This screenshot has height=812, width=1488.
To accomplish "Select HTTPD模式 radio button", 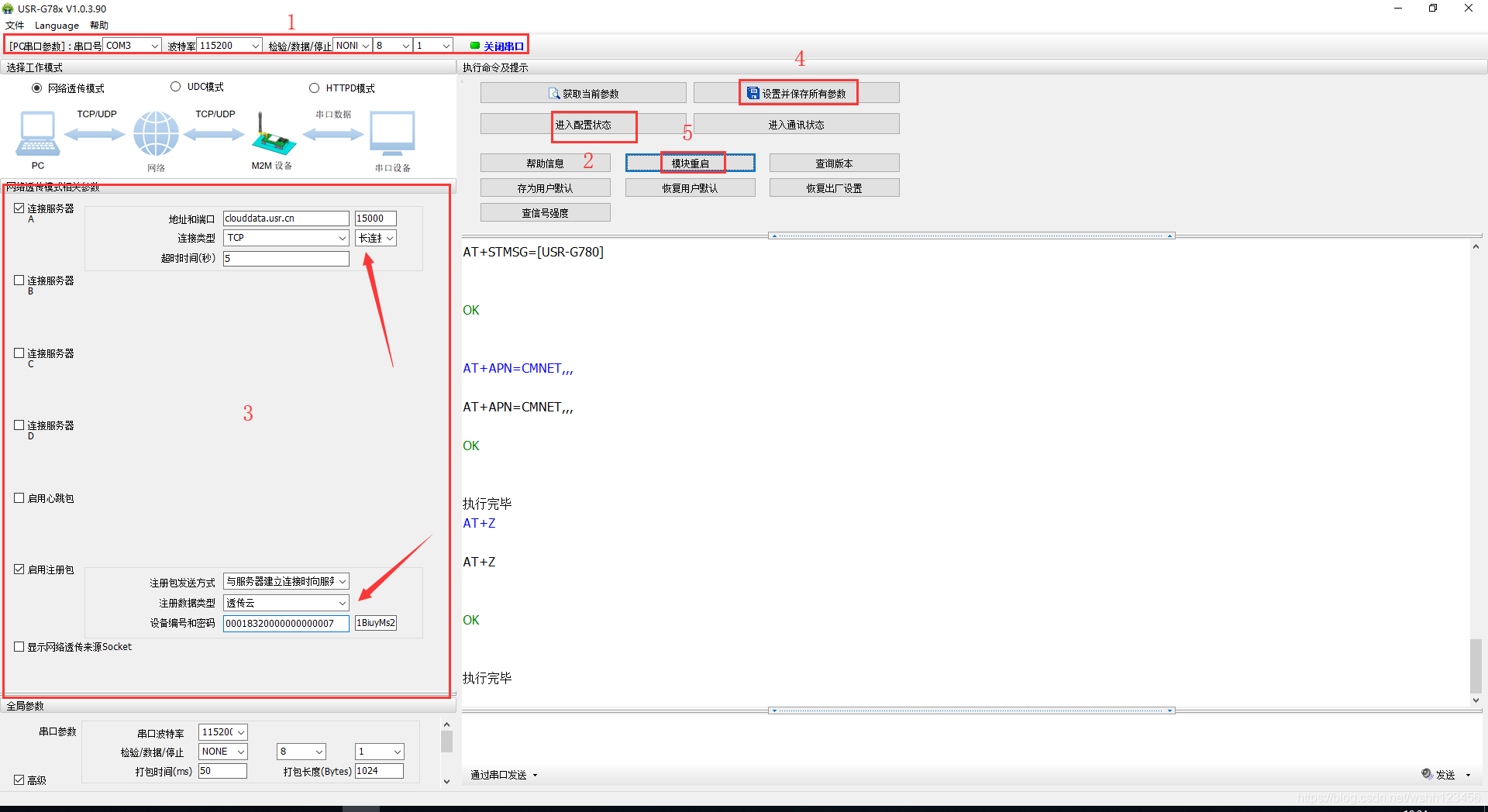I will coord(315,88).
